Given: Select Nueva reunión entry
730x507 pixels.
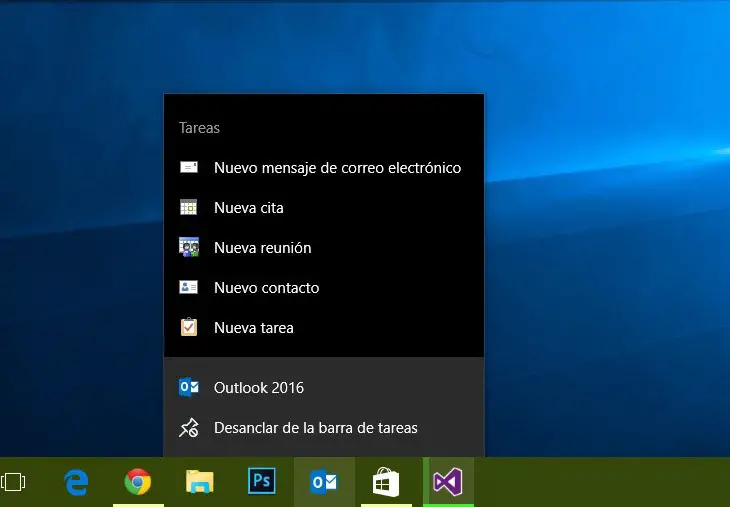Looking at the screenshot, I should 324,248.
